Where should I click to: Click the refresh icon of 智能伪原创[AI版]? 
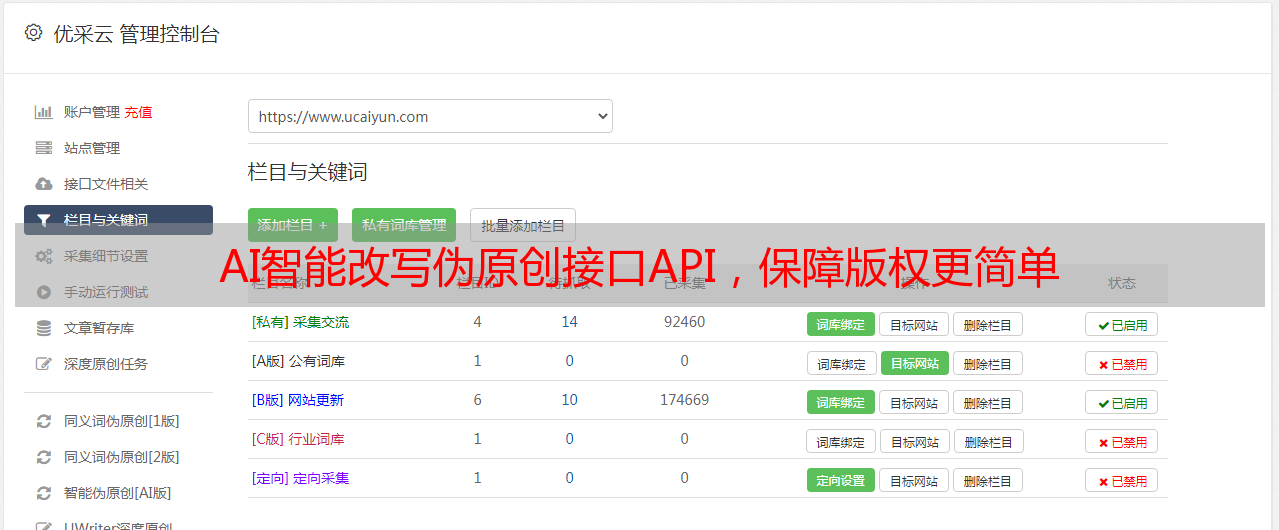point(43,493)
